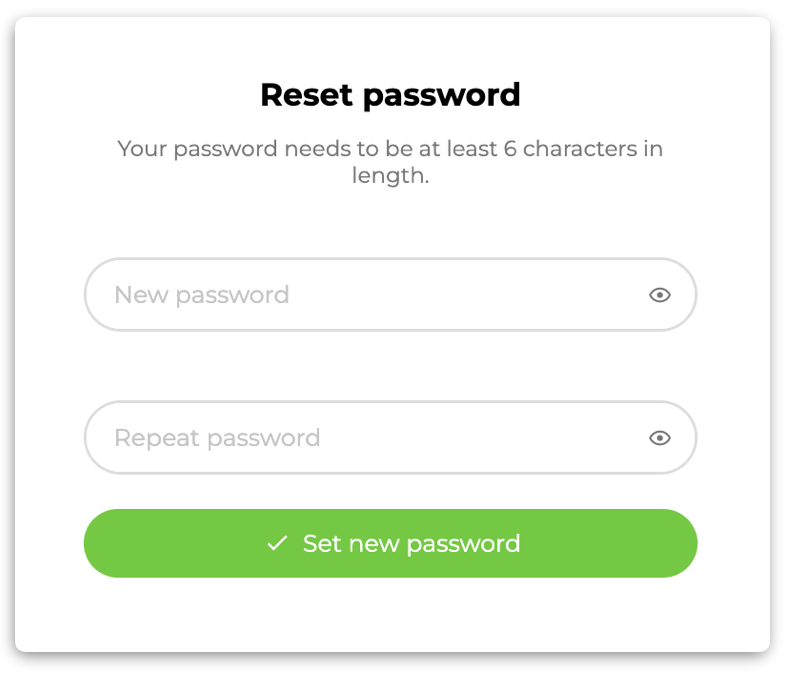Focus the New password input field

(x=390, y=295)
